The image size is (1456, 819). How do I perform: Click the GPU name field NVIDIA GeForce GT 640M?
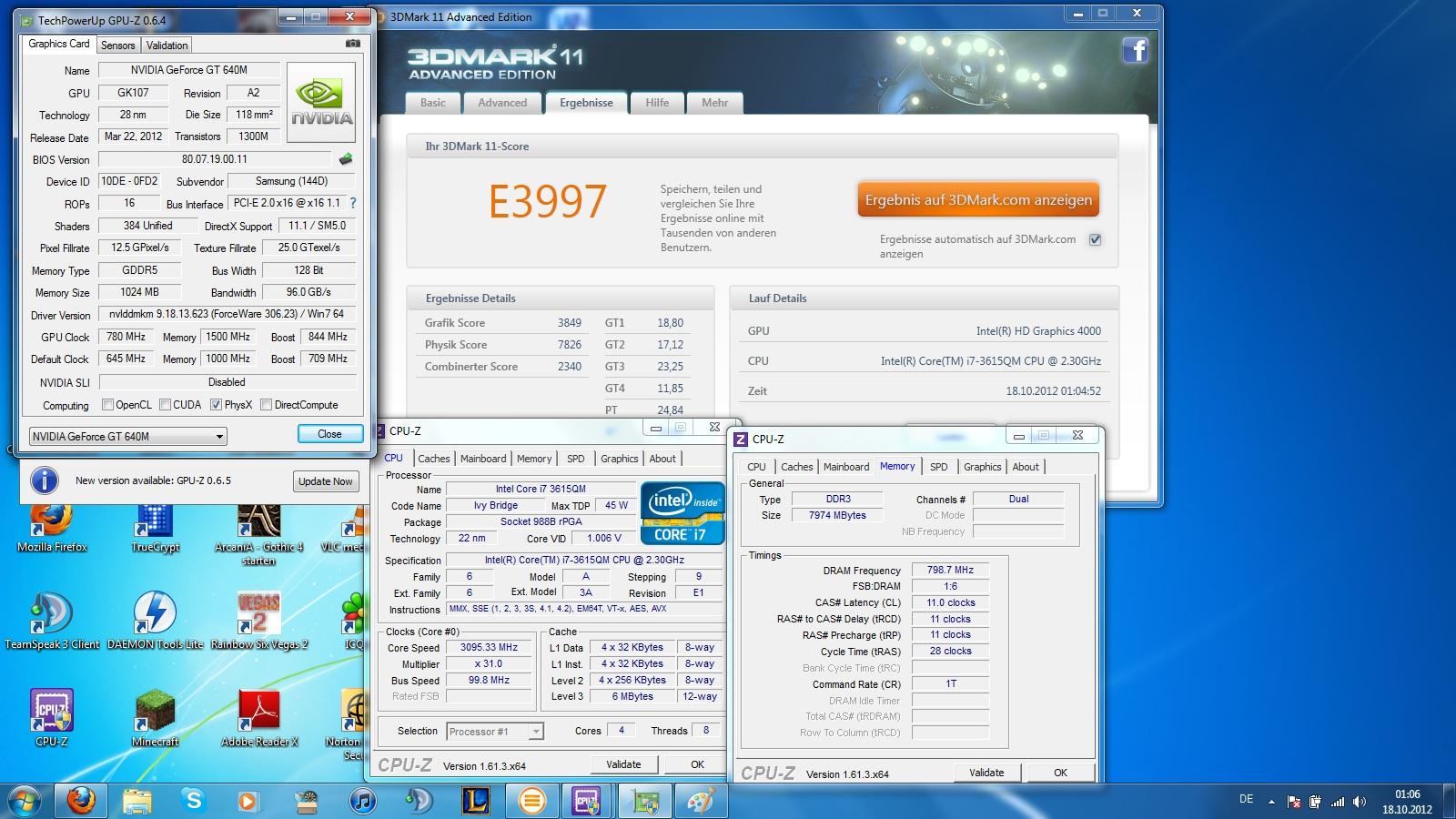(x=189, y=70)
